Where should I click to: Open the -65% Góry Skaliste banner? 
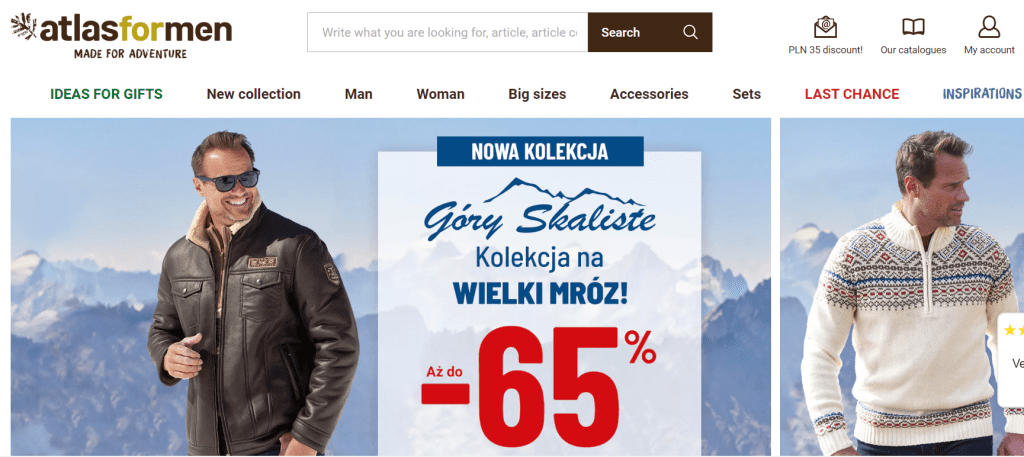pyautogui.click(x=391, y=287)
